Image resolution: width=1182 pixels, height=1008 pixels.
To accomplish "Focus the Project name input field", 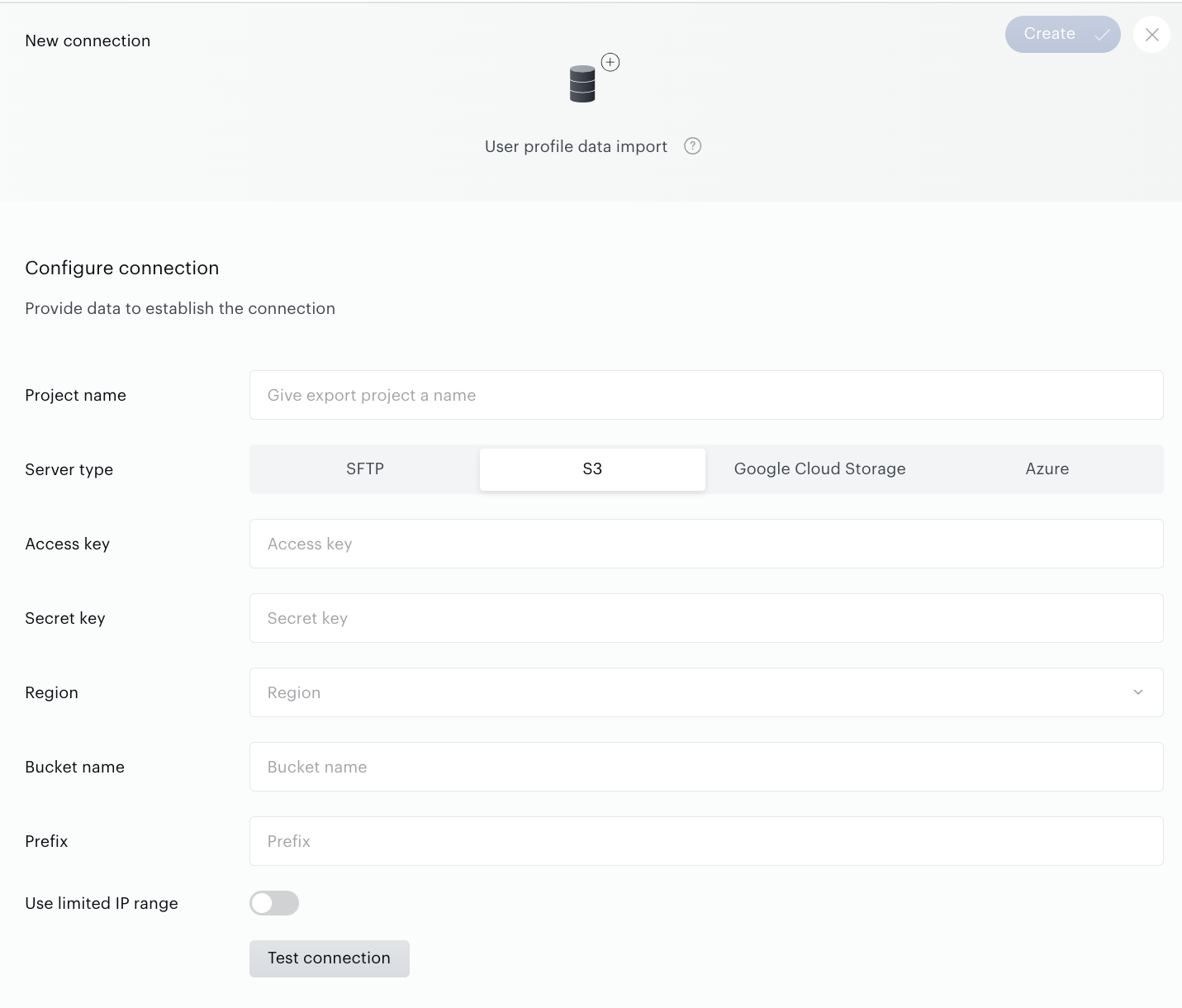I will coord(706,395).
